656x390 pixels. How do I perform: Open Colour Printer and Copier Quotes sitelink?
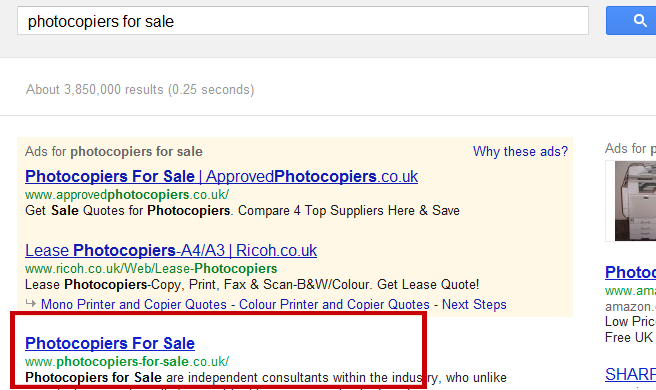pos(334,304)
